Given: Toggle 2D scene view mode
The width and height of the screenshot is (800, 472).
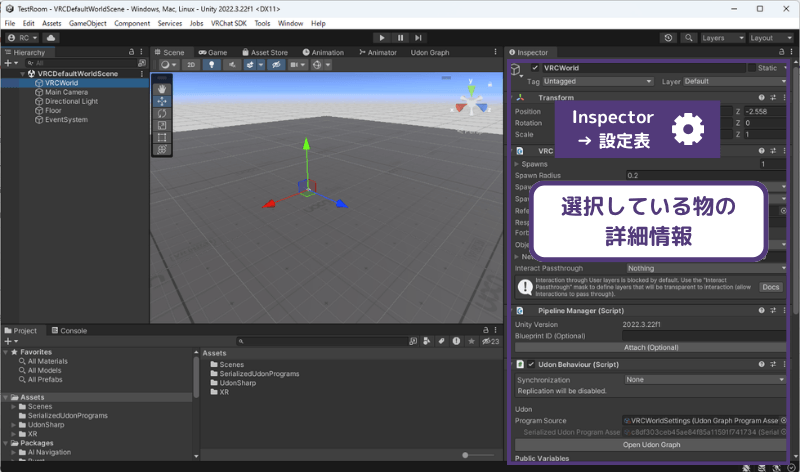Looking at the screenshot, I should coord(191,65).
